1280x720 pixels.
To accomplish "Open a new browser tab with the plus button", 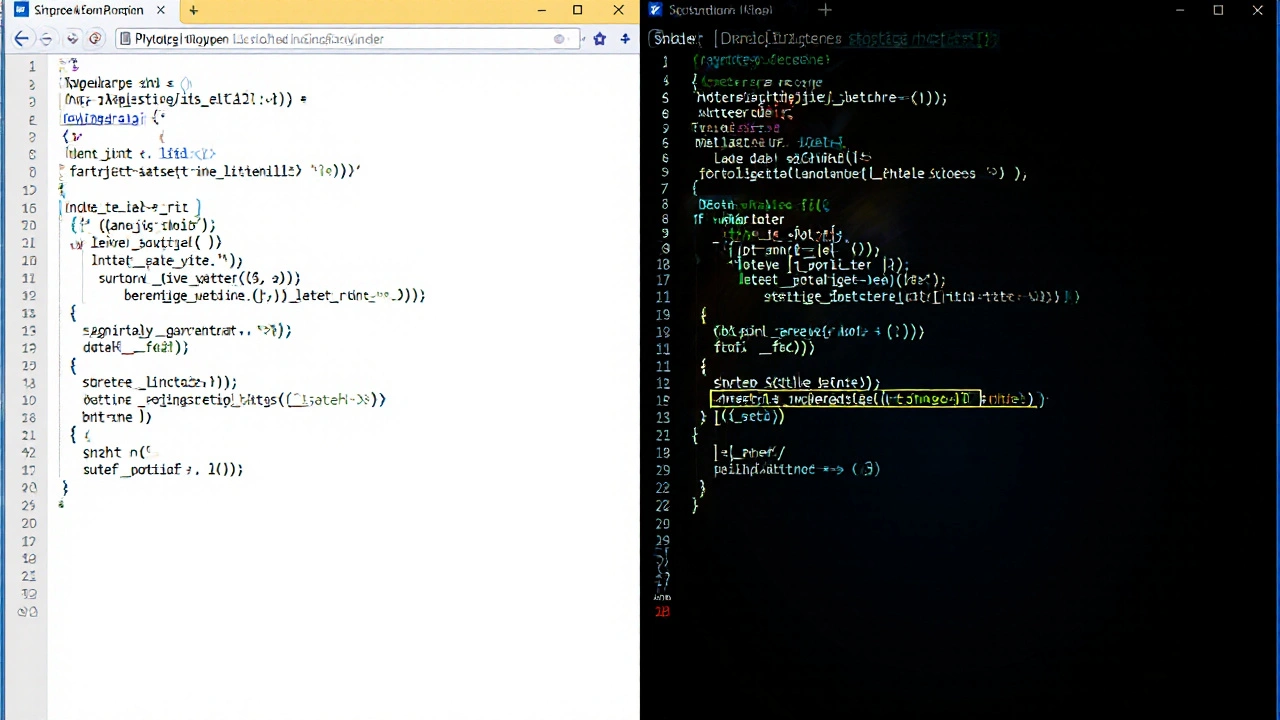I will tap(193, 10).
